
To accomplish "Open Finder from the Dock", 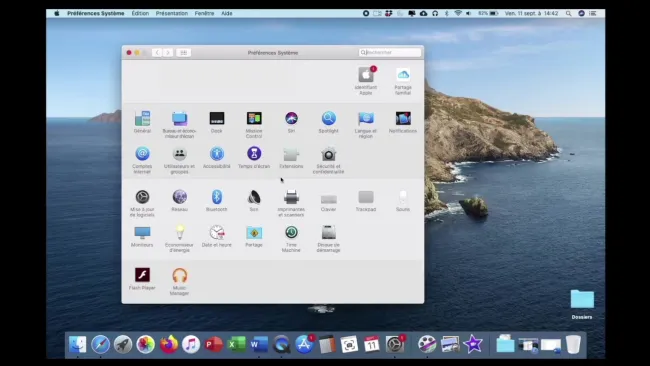I will (78, 344).
